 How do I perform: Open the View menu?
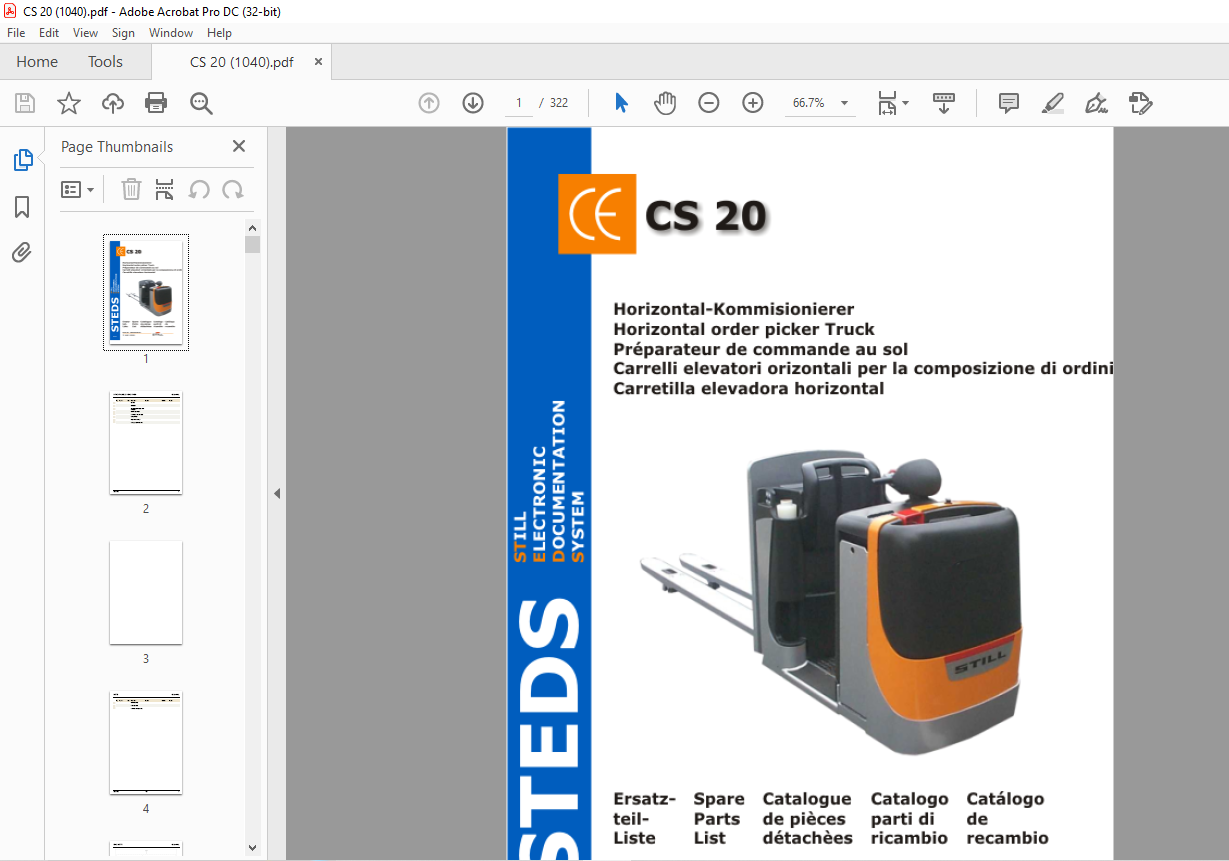coord(86,33)
